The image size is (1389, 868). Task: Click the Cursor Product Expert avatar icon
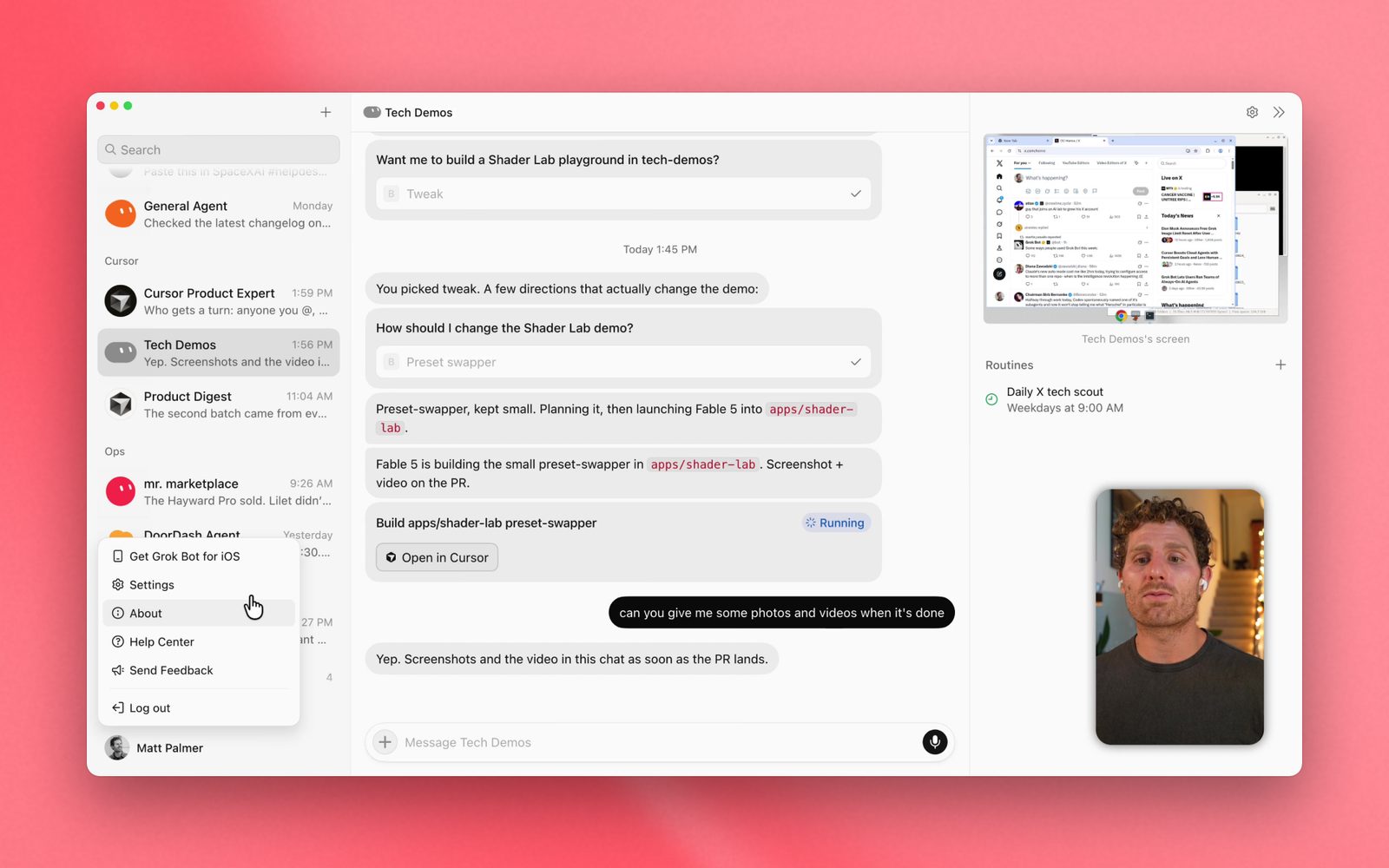121,301
